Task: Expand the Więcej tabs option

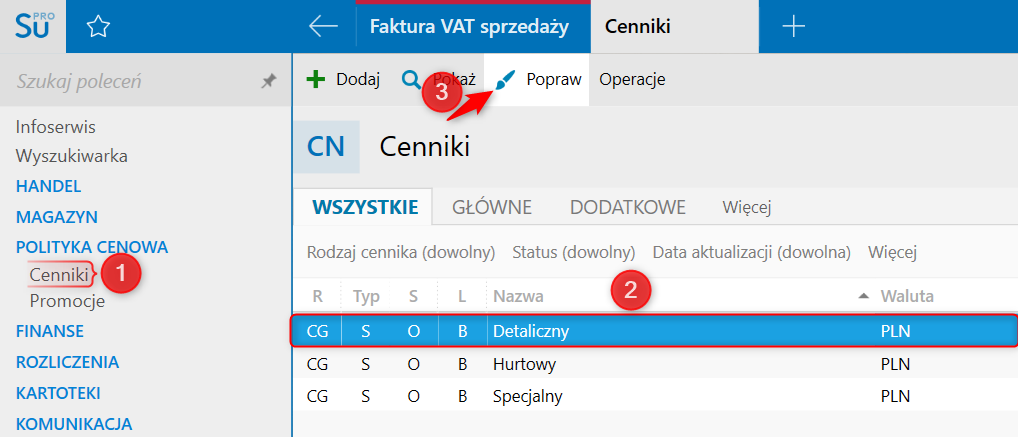Action: (x=747, y=207)
